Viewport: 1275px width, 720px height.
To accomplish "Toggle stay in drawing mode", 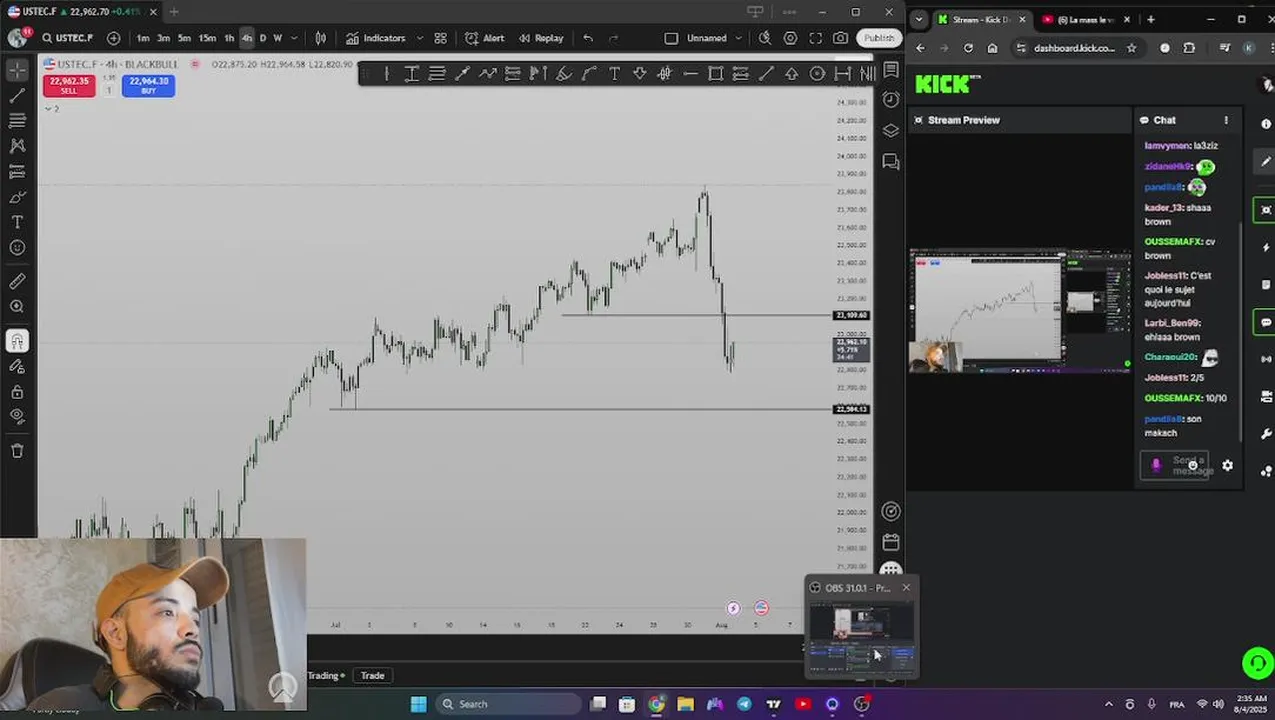I will (x=17, y=367).
